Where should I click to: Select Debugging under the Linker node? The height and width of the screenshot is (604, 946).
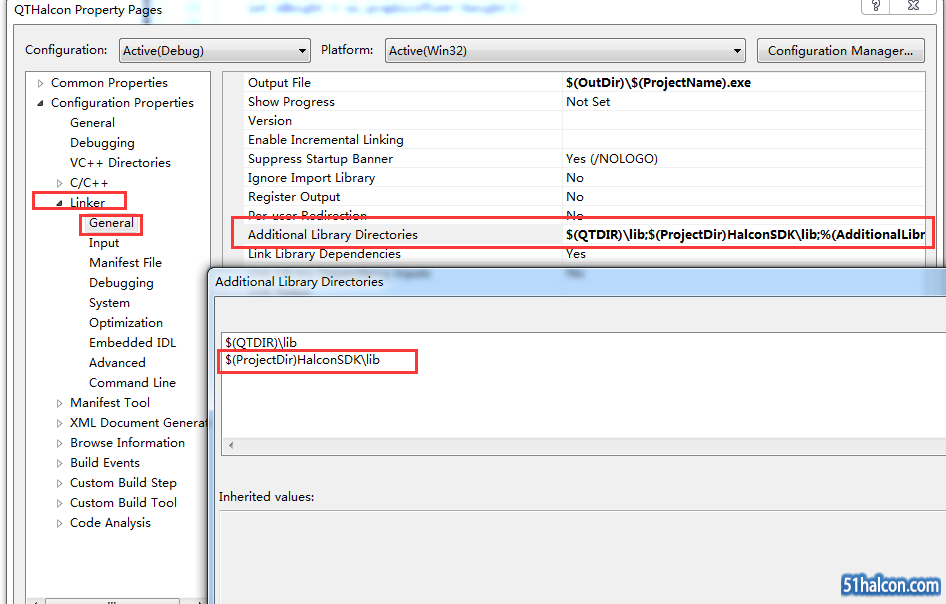(121, 283)
